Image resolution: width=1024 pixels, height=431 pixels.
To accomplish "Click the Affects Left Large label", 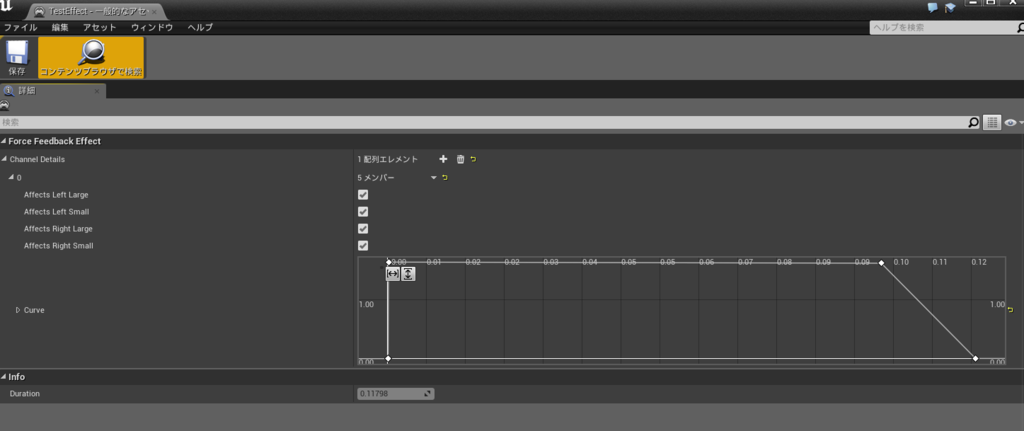I will [x=56, y=195].
